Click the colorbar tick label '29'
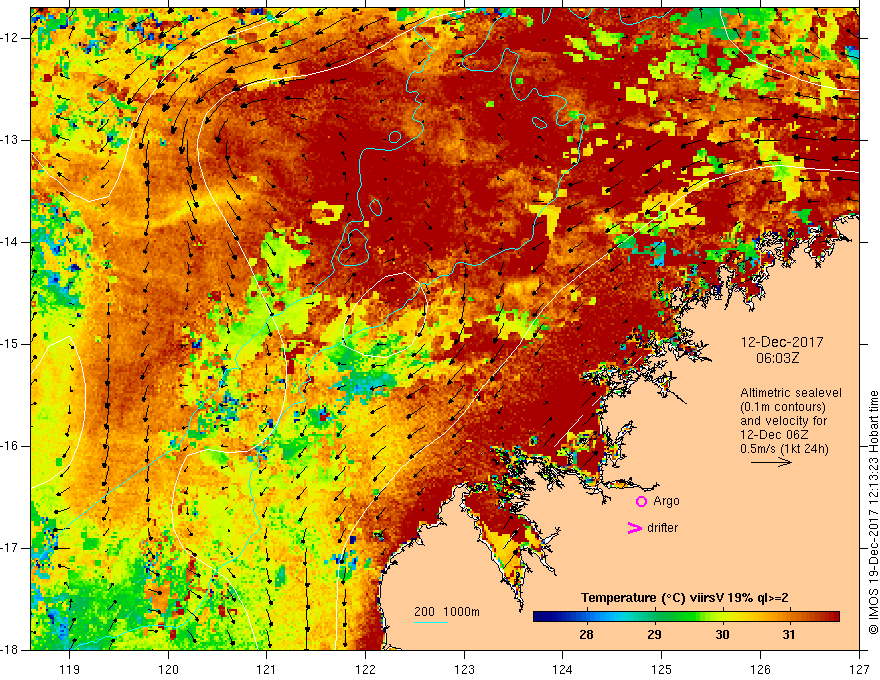Viewport: 880px width, 680px height. coord(654,635)
